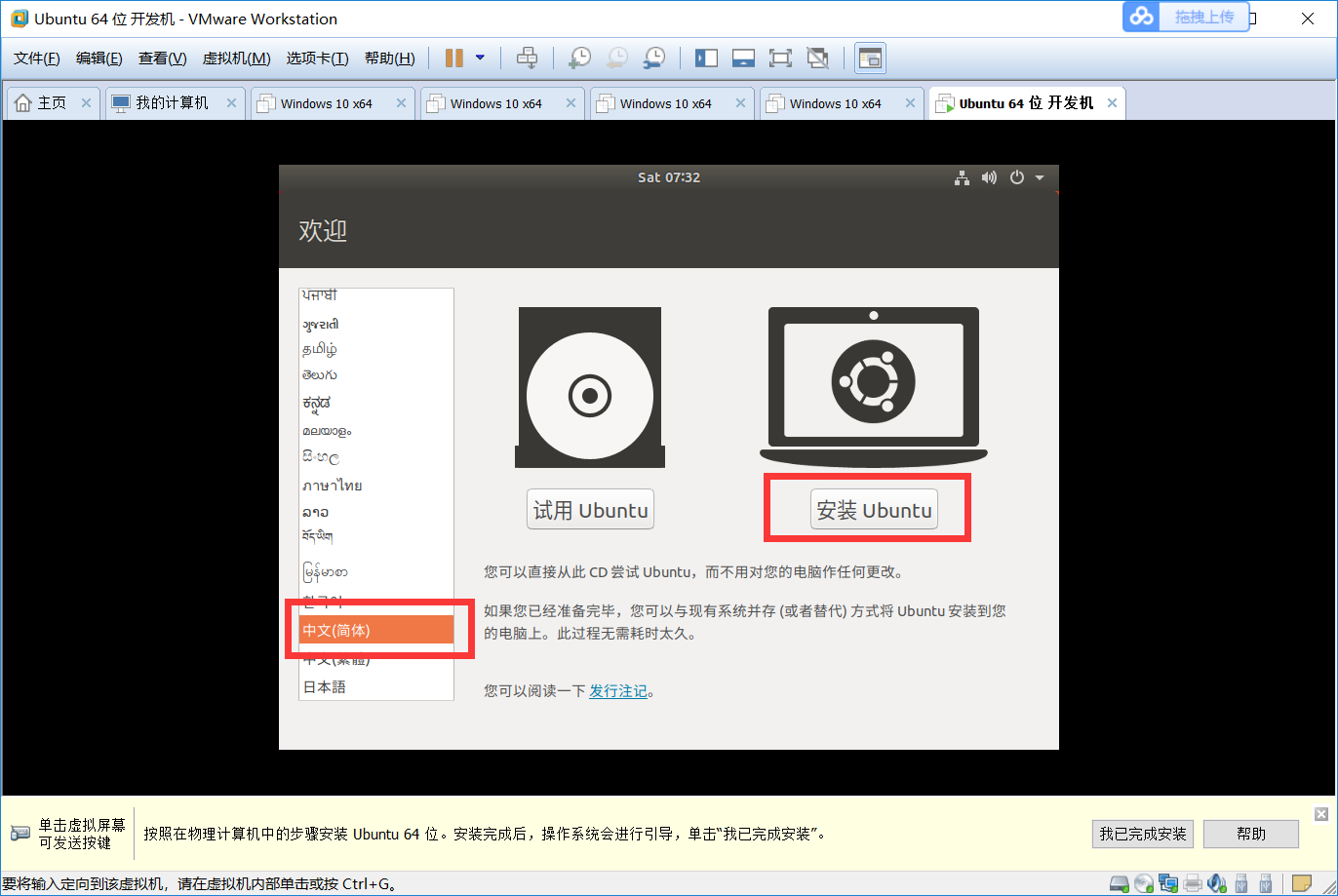
Task: Click the CD/DVD drive status bar icon
Action: pyautogui.click(x=1144, y=884)
